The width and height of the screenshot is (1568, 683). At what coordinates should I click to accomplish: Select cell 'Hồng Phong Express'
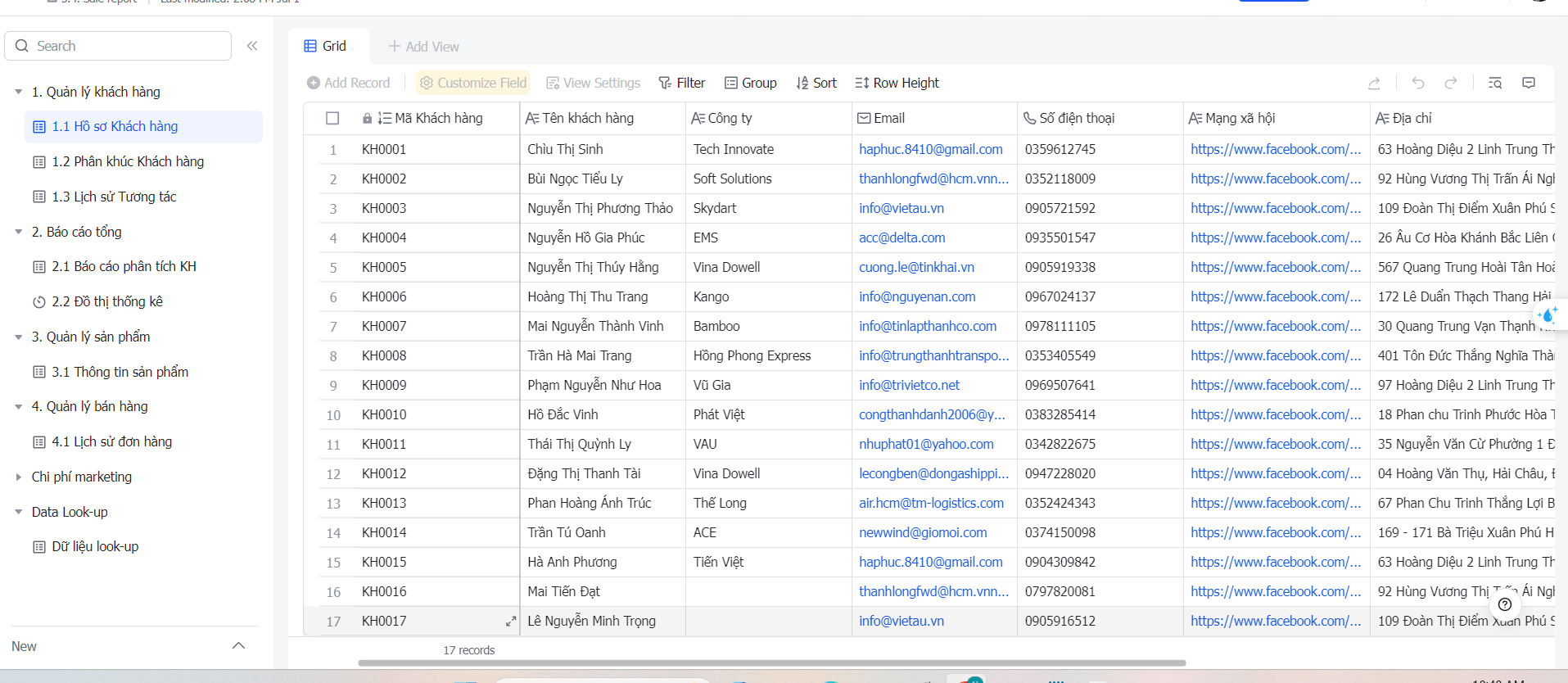(x=769, y=355)
